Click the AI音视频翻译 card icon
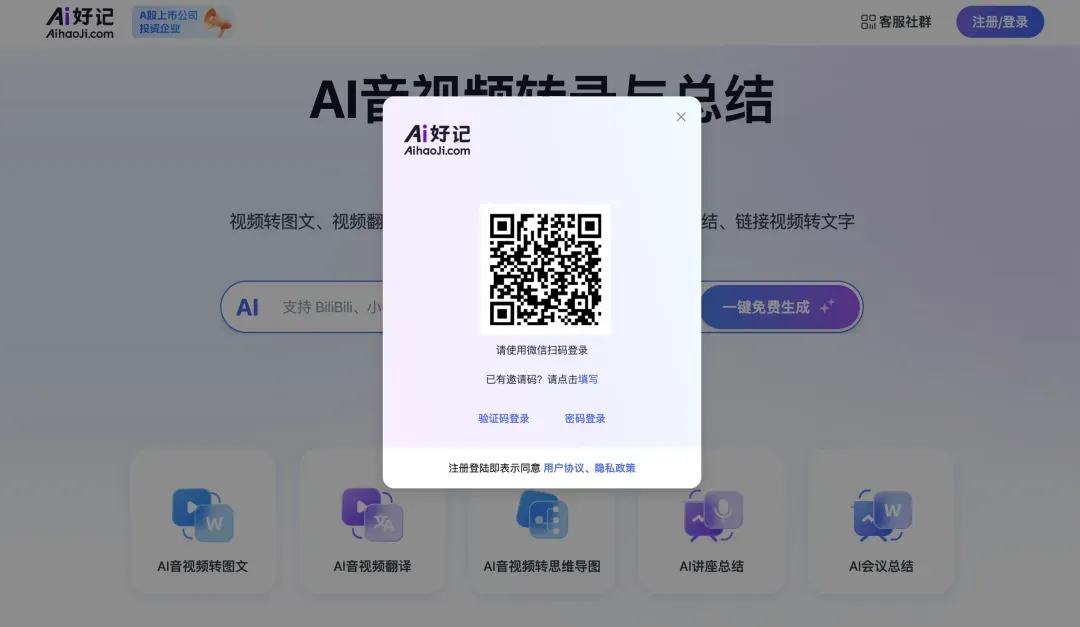The width and height of the screenshot is (1080, 627). coord(372,515)
